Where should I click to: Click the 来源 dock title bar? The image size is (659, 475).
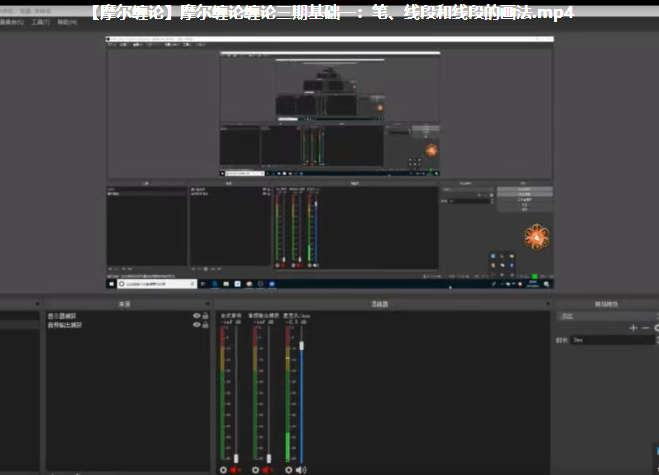[x=128, y=303]
